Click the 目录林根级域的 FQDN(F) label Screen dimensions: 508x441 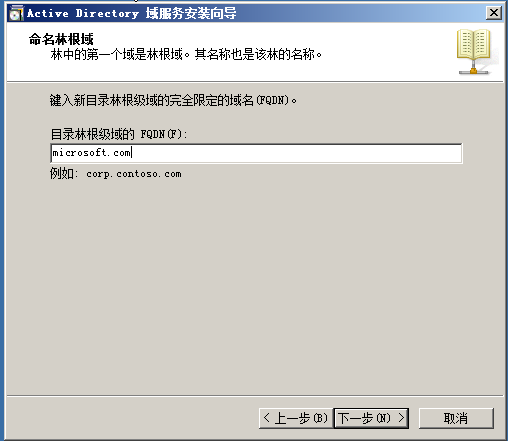119,134
